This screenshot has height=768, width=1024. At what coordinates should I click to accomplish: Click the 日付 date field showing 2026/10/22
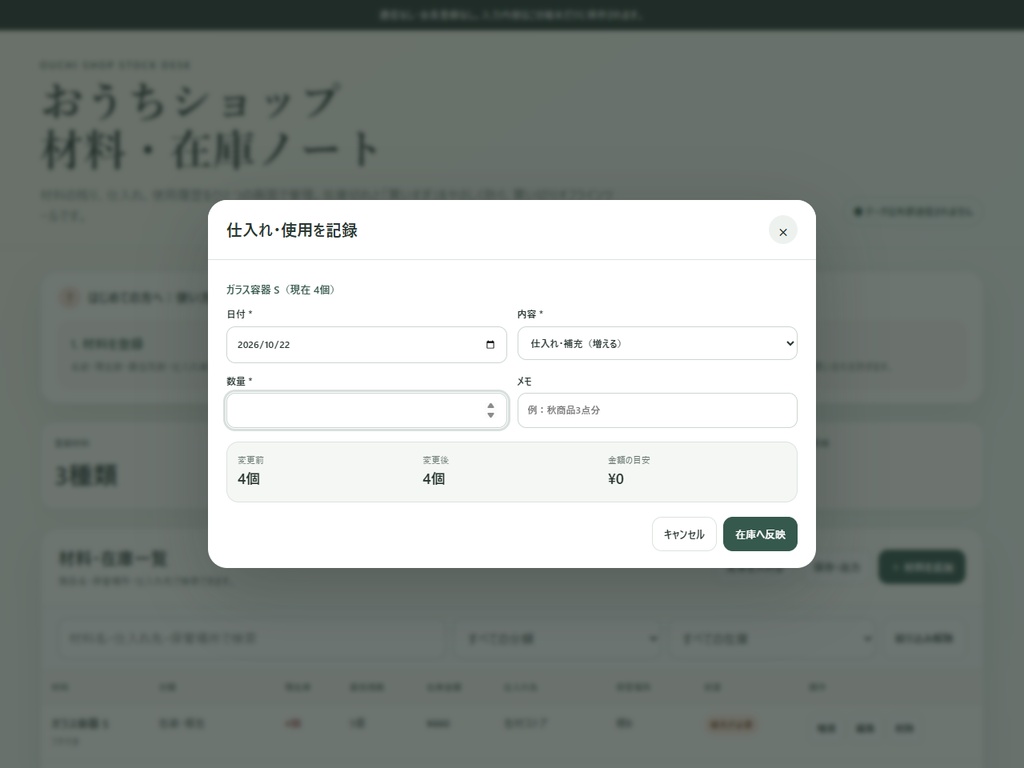click(x=366, y=345)
